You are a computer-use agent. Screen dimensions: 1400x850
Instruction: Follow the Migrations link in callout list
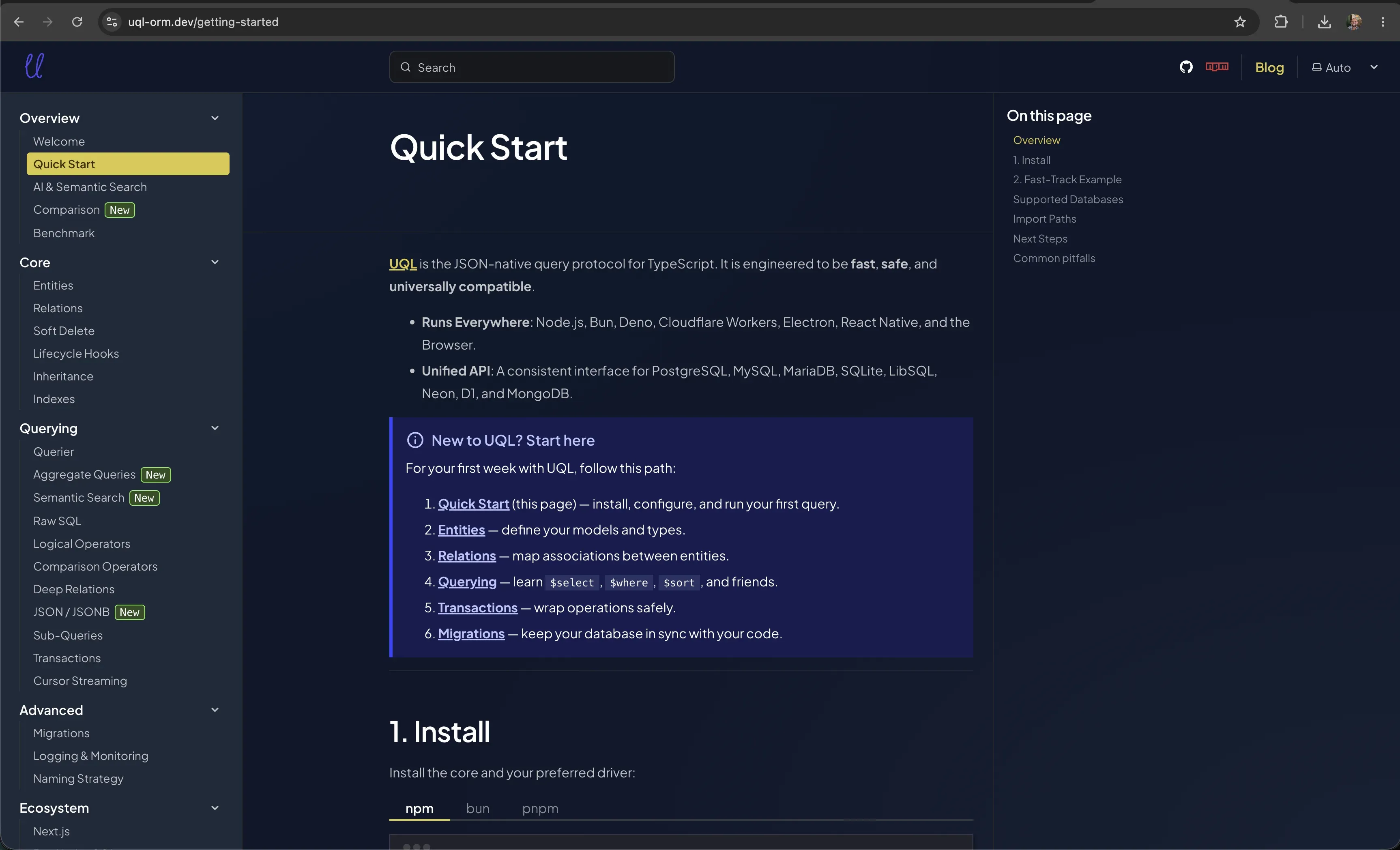coord(471,633)
